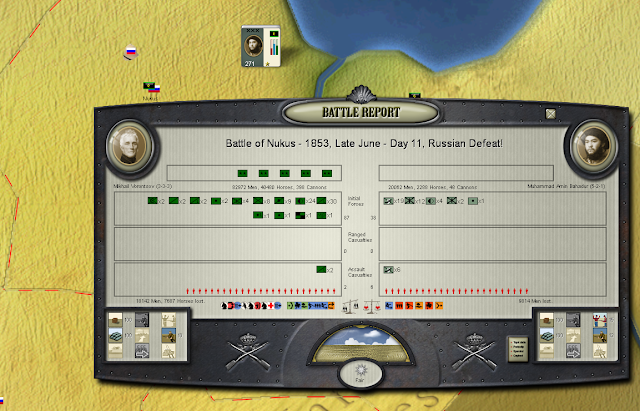
Task: Click the balance scales icon with soldiers
Action: pyautogui.click(x=351, y=307)
